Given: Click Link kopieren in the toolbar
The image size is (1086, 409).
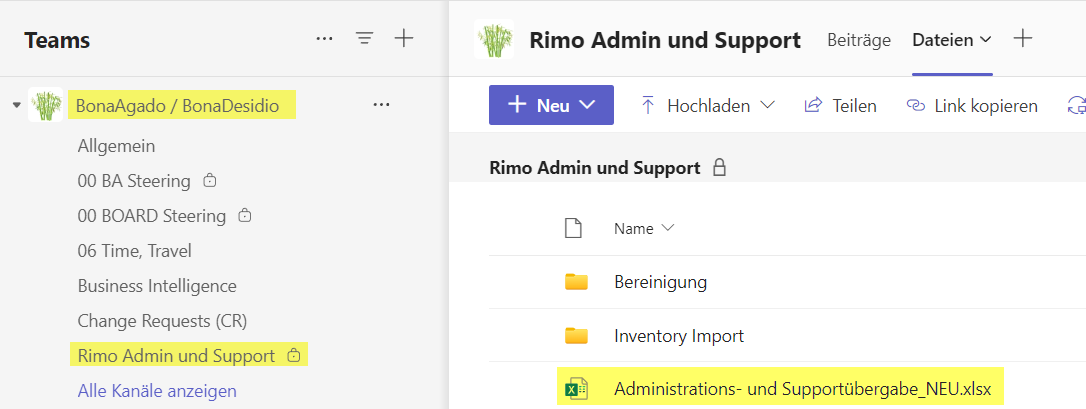Looking at the screenshot, I should coord(972,106).
